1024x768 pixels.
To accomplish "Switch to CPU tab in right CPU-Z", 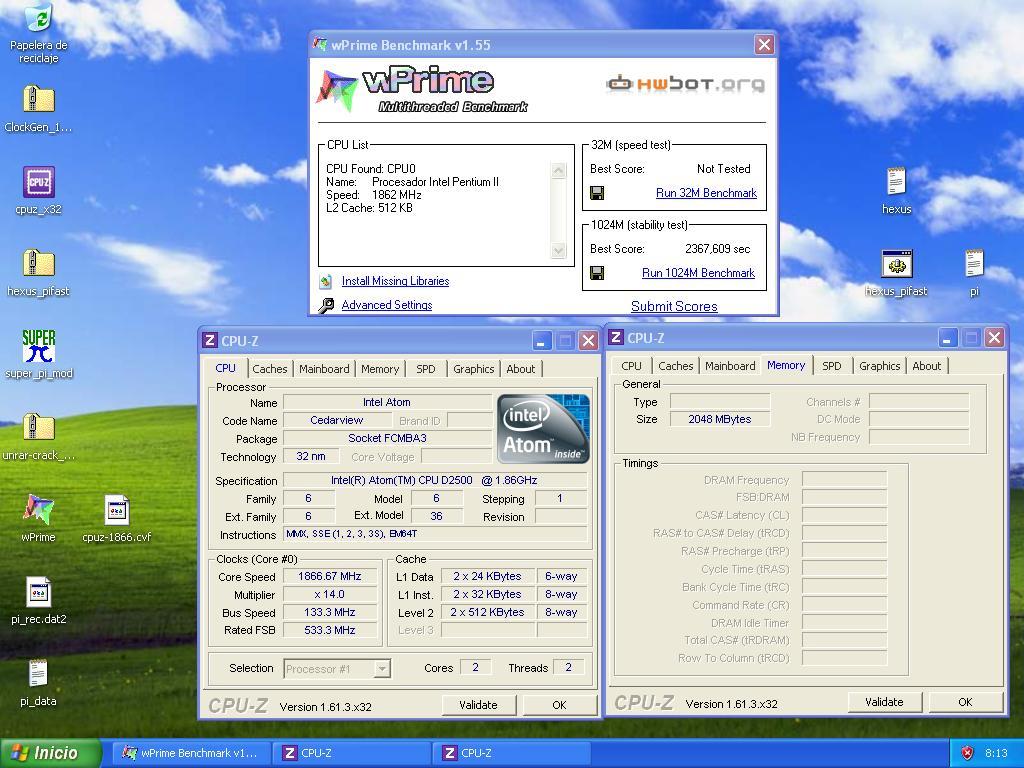I will pos(632,366).
